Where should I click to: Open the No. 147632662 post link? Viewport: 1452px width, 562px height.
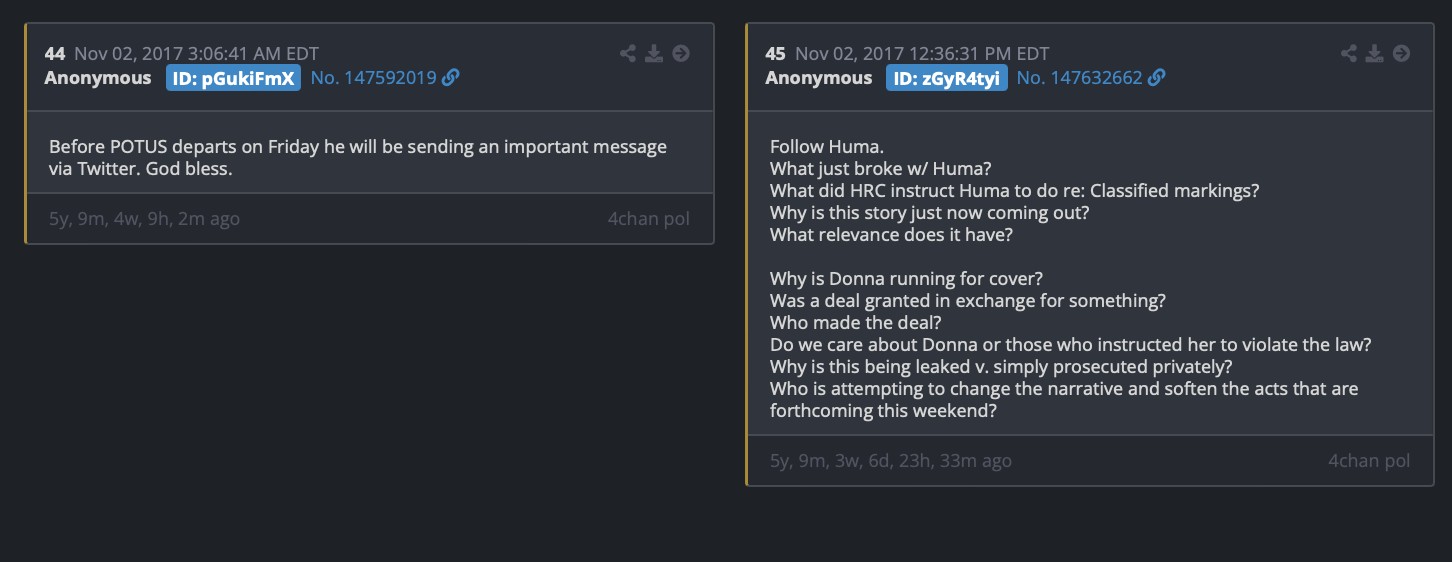pos(1080,77)
